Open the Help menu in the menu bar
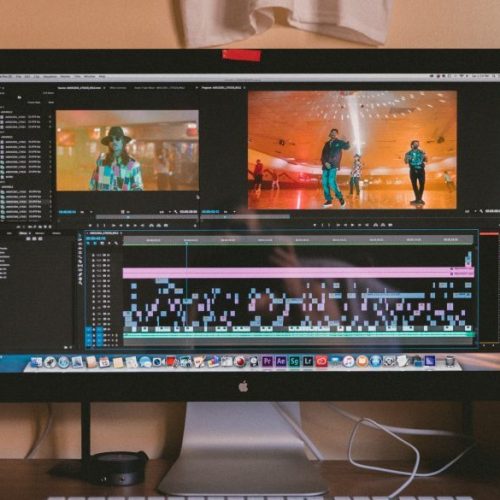 coord(102,76)
